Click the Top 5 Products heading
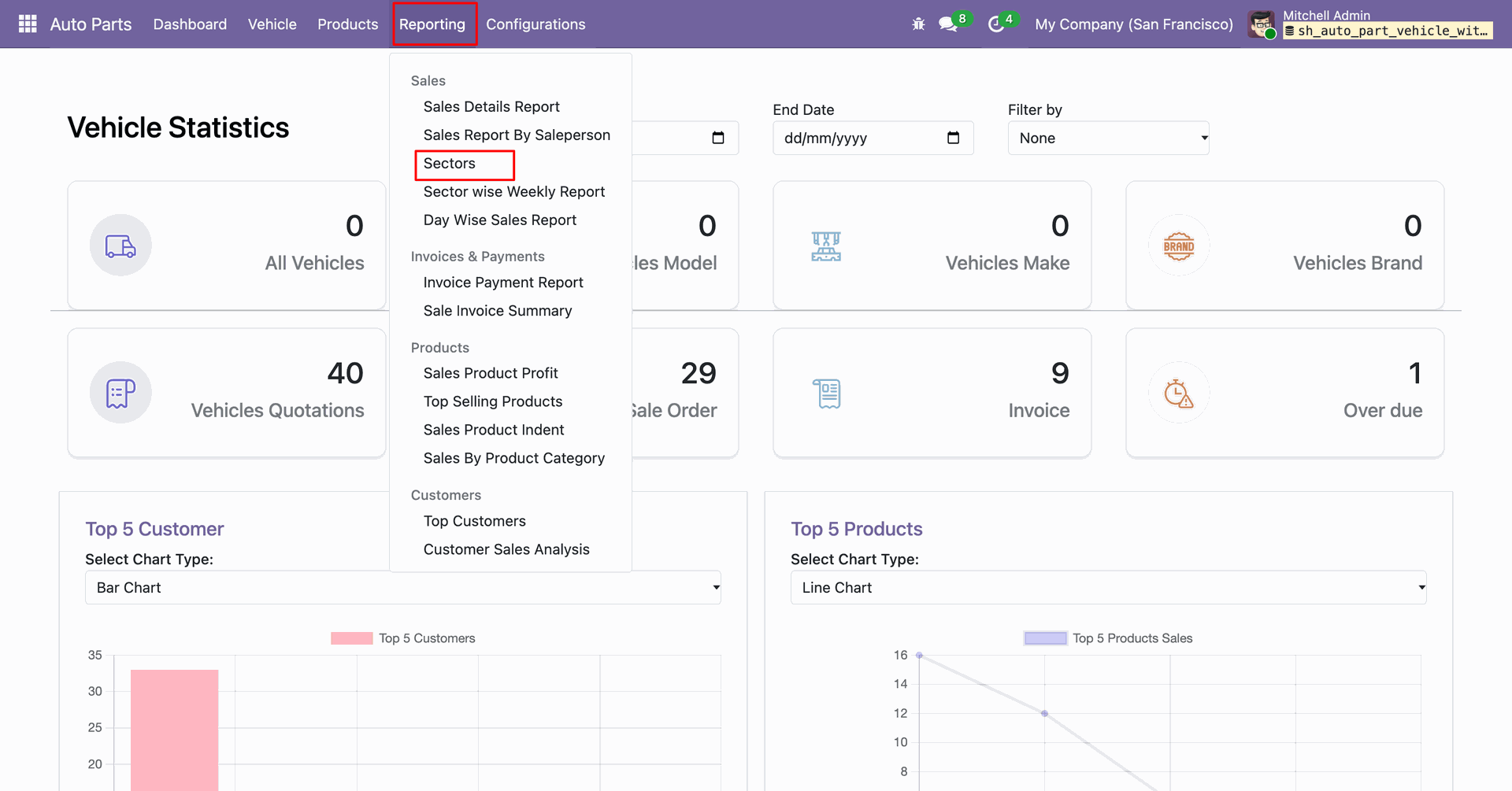Viewport: 1512px width, 791px height. (x=857, y=529)
